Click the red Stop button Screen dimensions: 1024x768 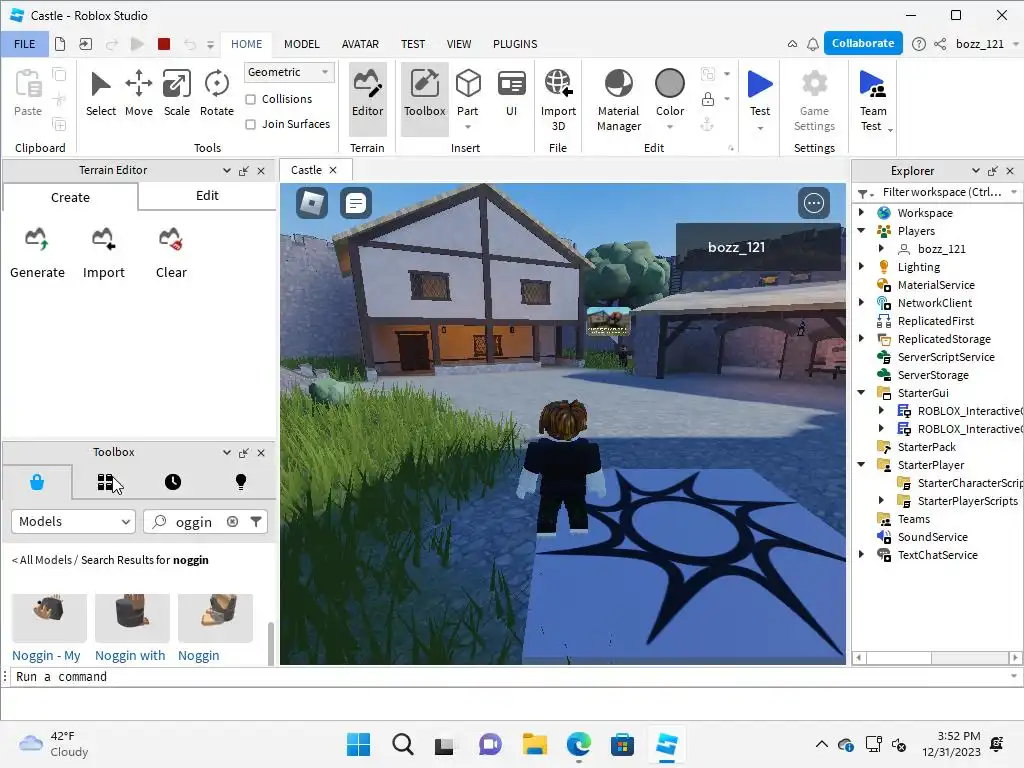[164, 44]
